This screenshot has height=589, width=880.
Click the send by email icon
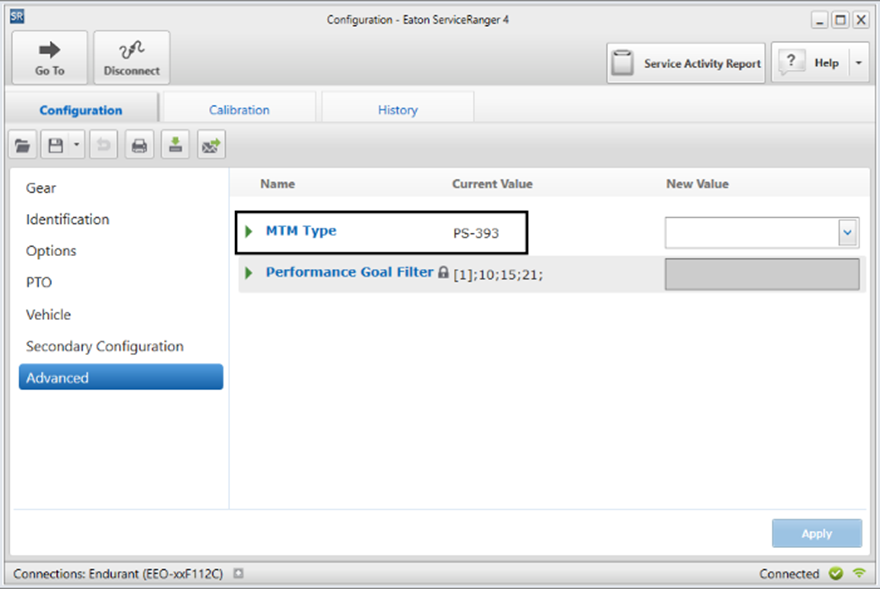click(210, 146)
